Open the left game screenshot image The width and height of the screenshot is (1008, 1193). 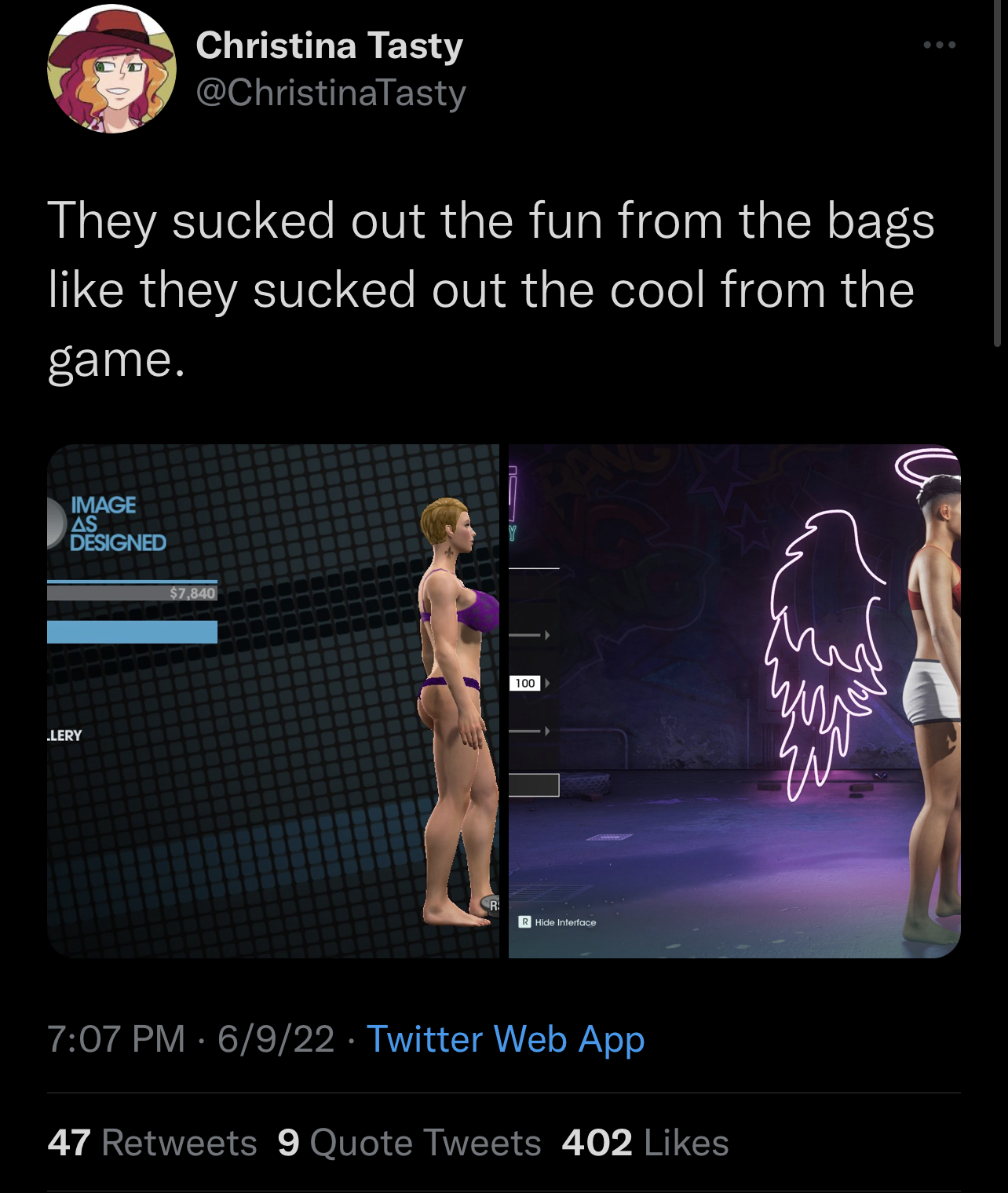272,701
